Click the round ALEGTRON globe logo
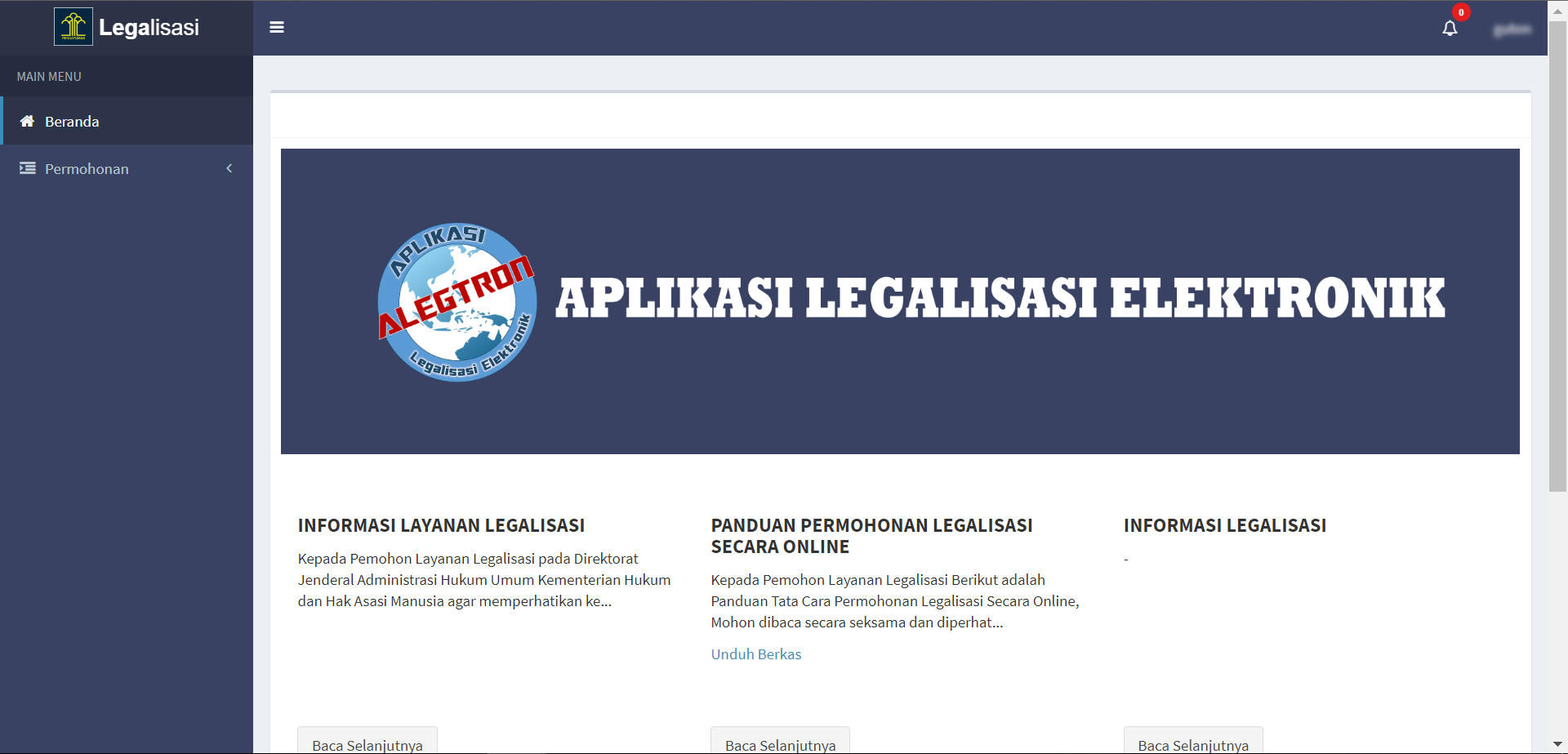This screenshot has height=754, width=1568. pos(457,302)
